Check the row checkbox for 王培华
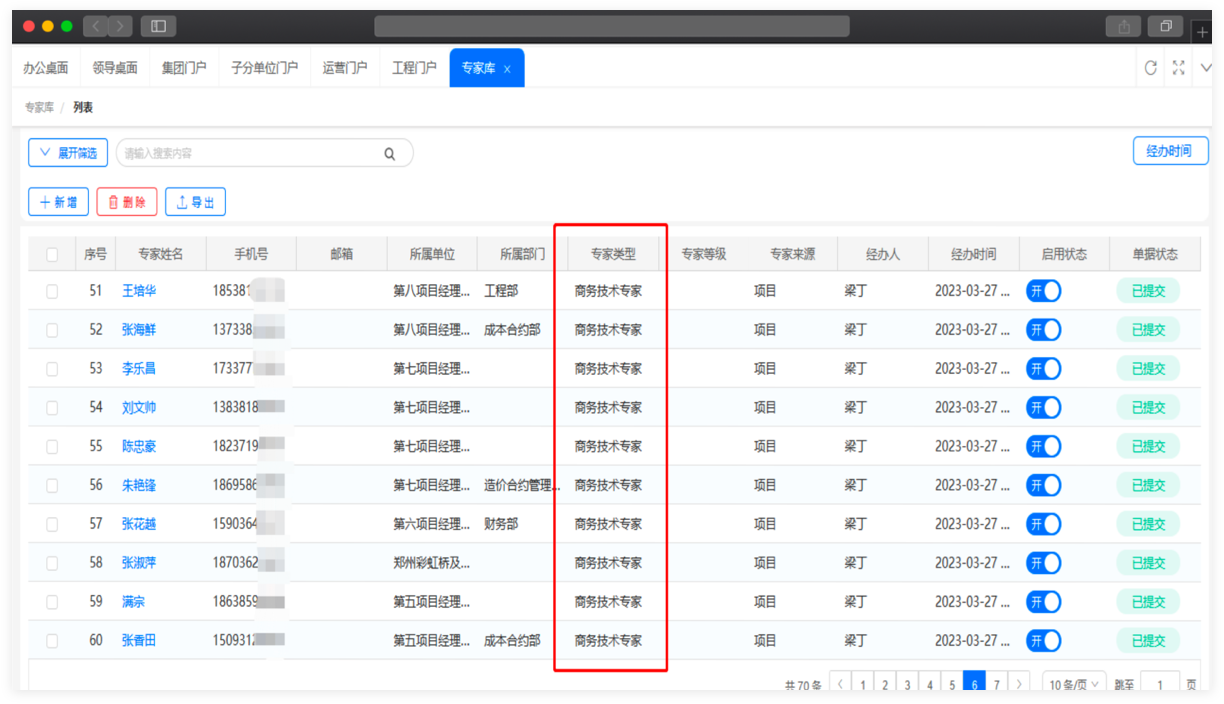Screen dimensions: 1224x704 point(52,291)
